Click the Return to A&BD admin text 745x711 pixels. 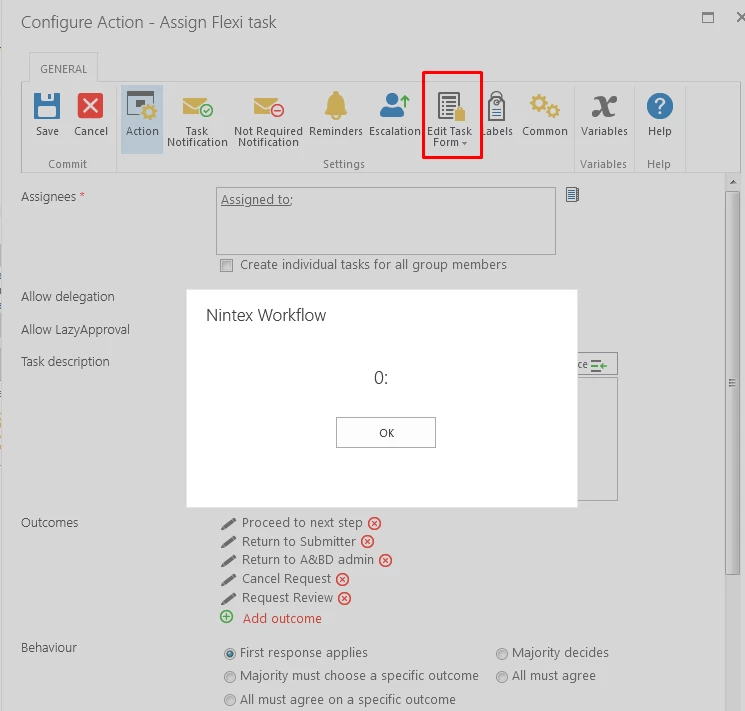pos(307,560)
